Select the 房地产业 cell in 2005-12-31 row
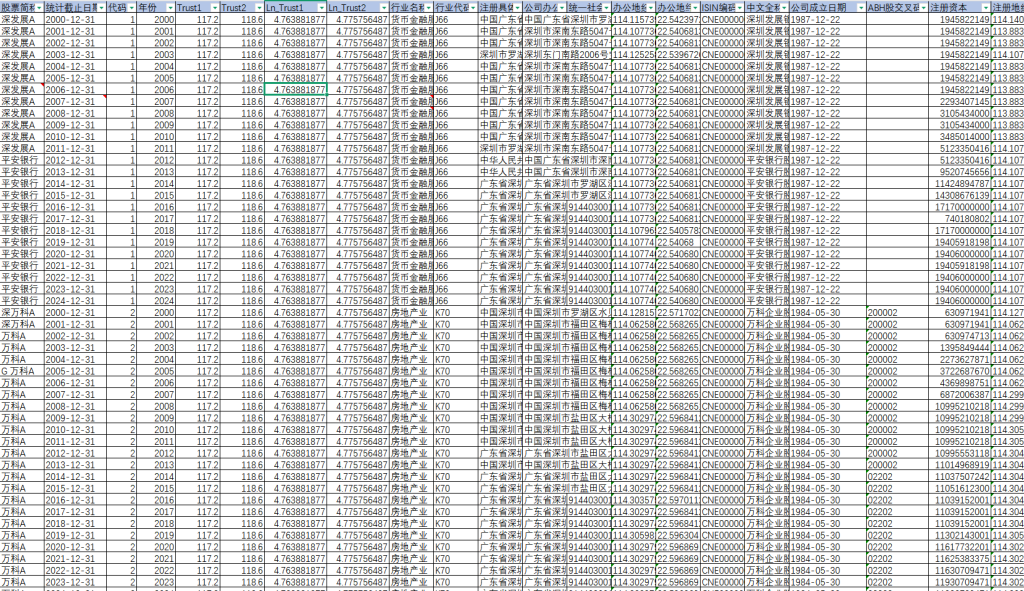Screen dimensions: 1024x591 coord(409,369)
